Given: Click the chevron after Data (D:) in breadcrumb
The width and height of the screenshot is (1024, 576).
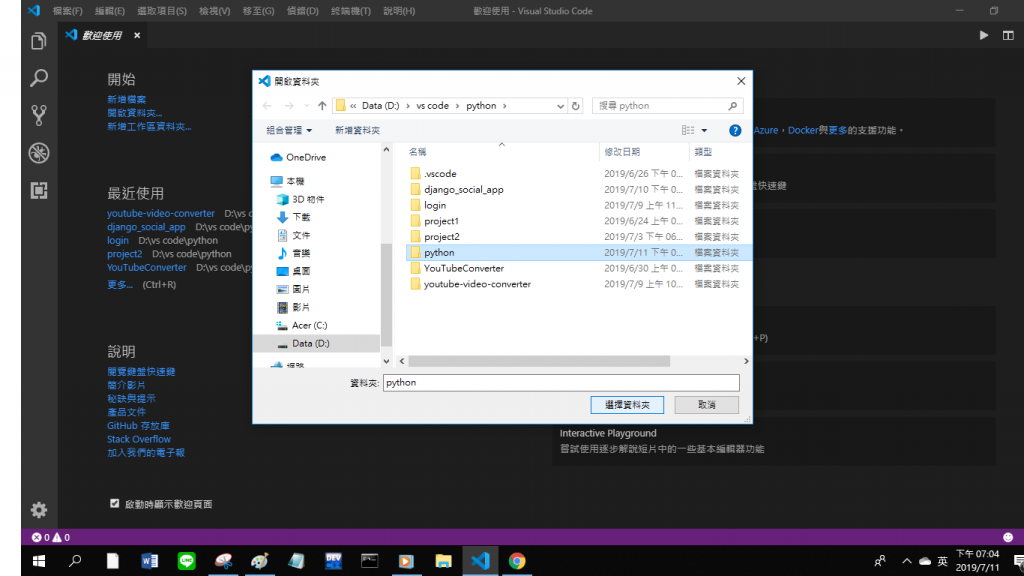Looking at the screenshot, I should coord(408,106).
